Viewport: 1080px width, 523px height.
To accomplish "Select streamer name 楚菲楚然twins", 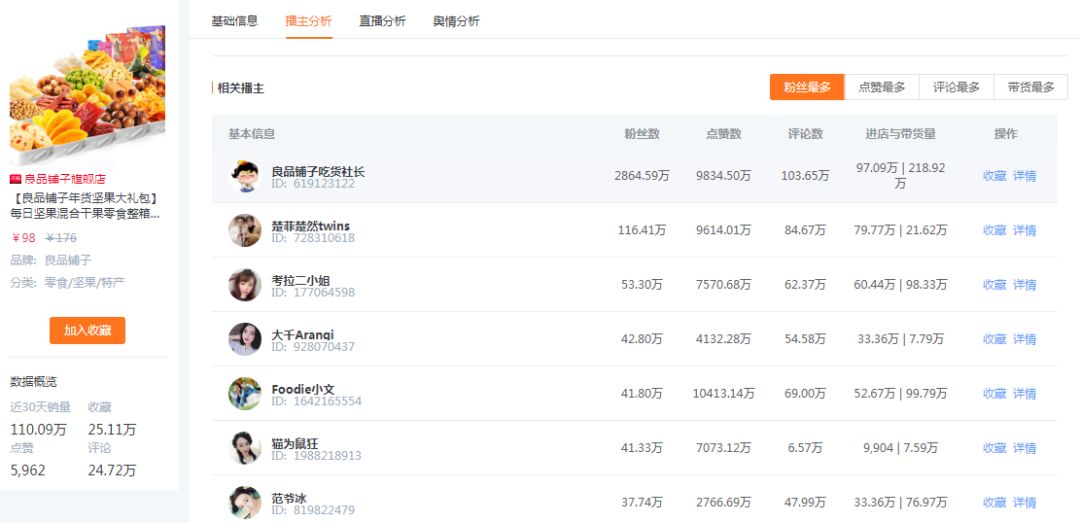I will [311, 226].
